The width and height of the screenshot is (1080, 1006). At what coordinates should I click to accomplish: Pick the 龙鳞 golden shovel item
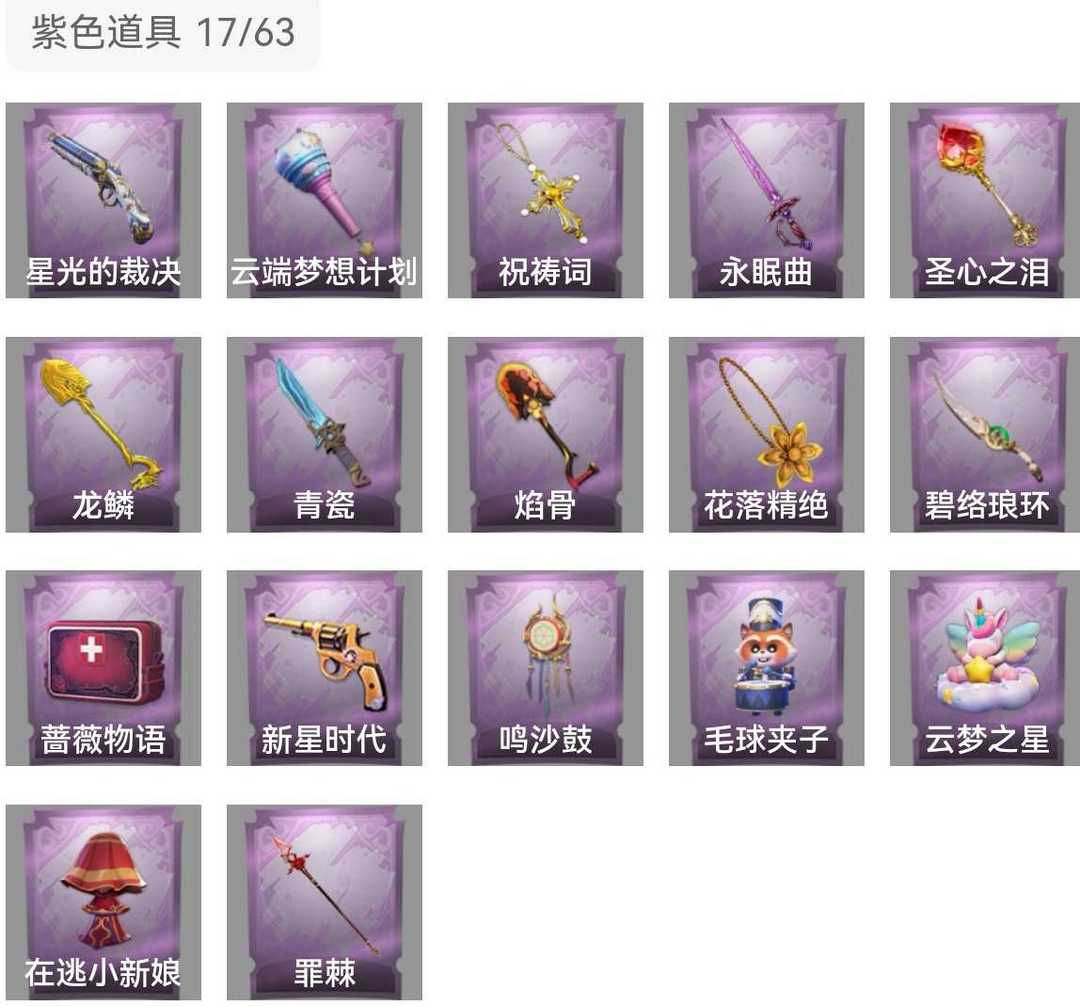pyautogui.click(x=103, y=434)
